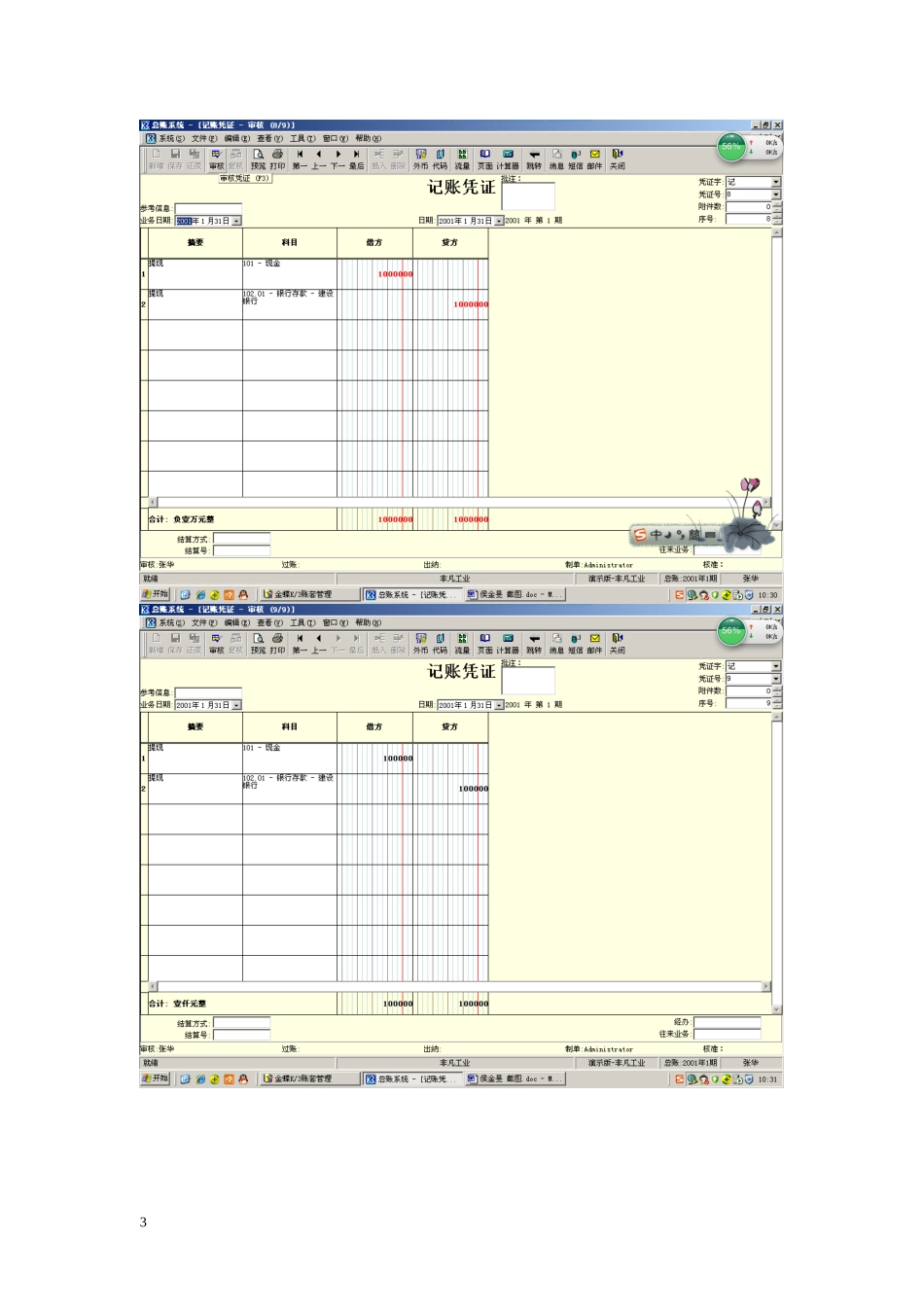The height and width of the screenshot is (1307, 924).
Task: Click 审核 icon in the (8/9) voucher window
Action: [217, 159]
